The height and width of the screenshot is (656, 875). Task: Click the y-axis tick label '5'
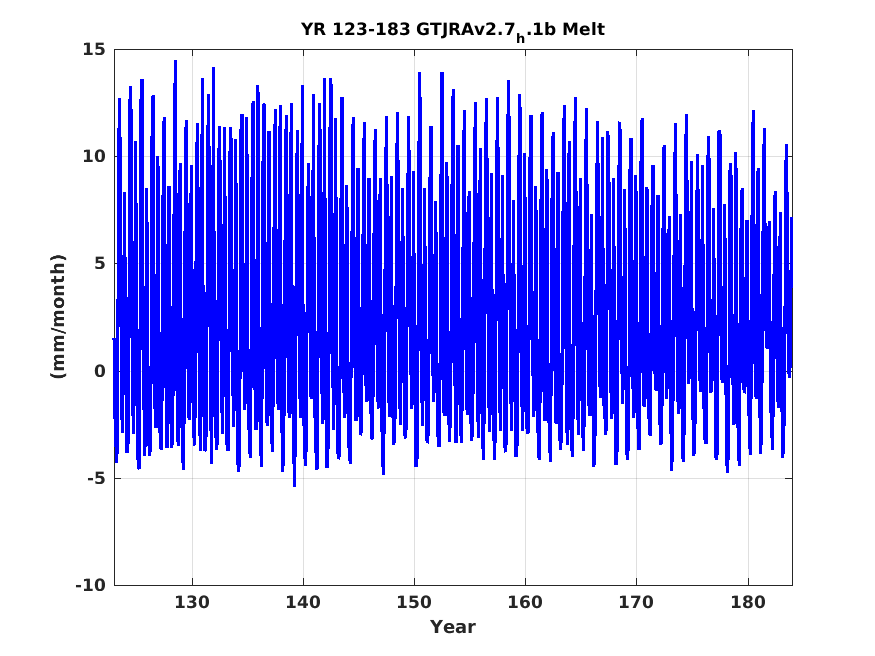tap(100, 264)
